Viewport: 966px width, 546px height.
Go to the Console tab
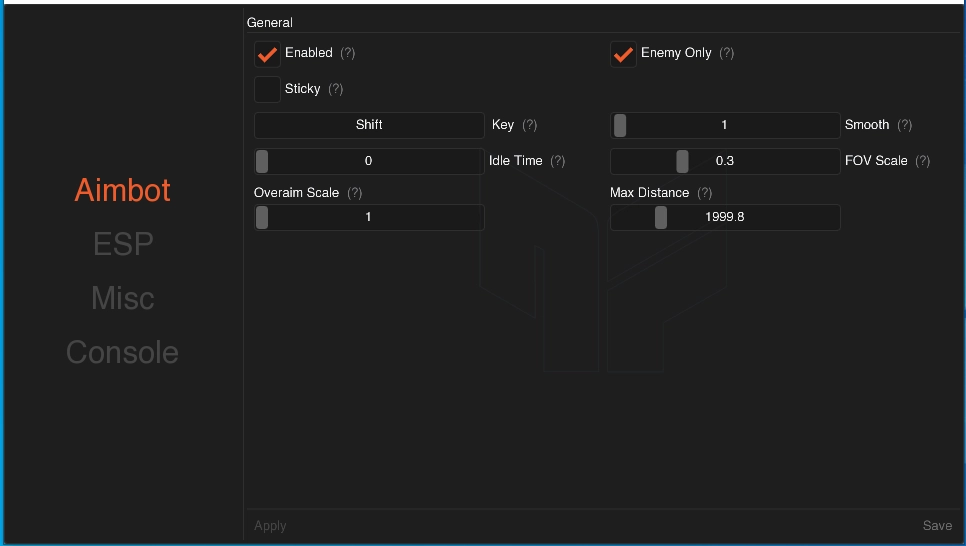point(122,352)
